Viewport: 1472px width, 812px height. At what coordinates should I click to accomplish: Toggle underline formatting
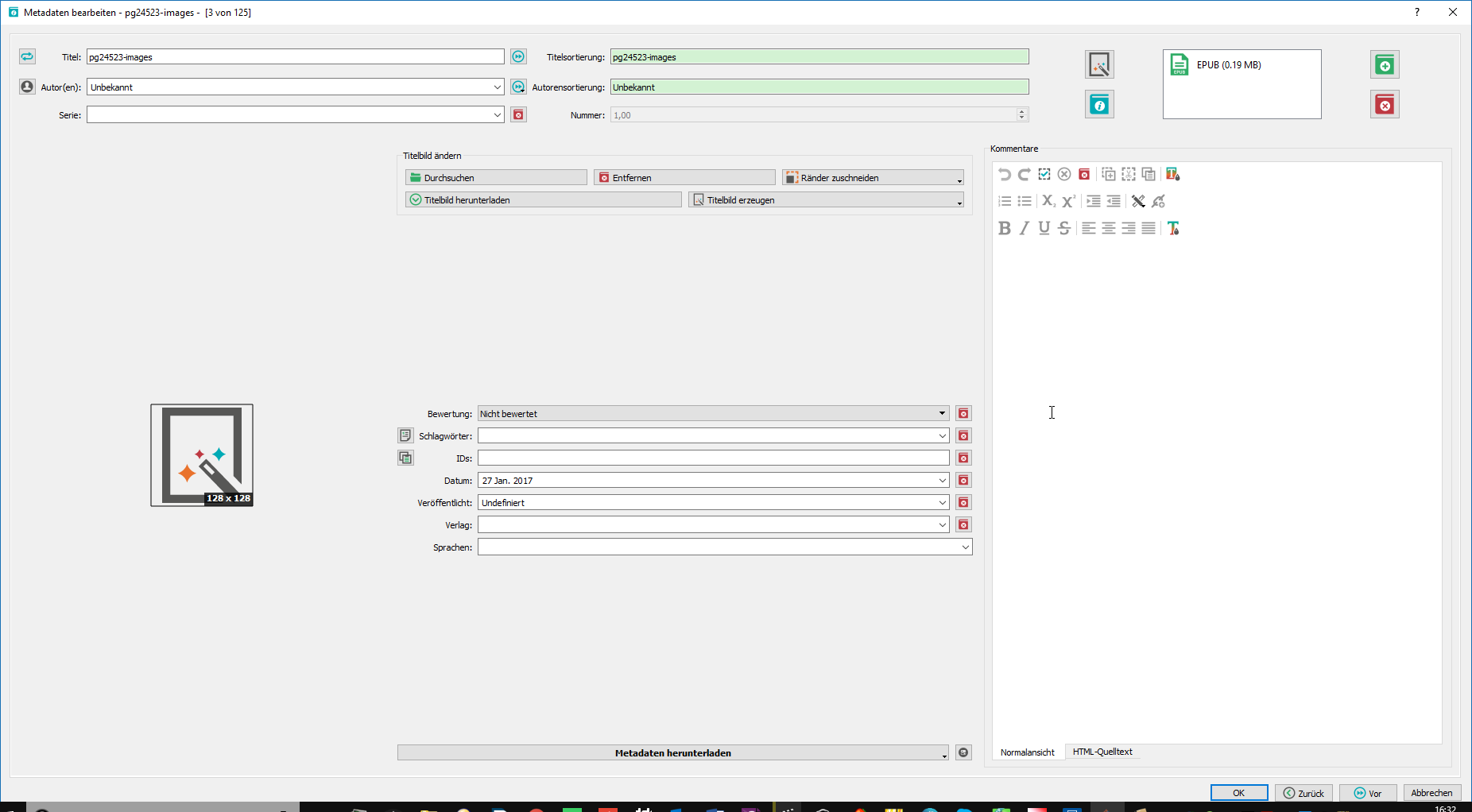[1044, 228]
